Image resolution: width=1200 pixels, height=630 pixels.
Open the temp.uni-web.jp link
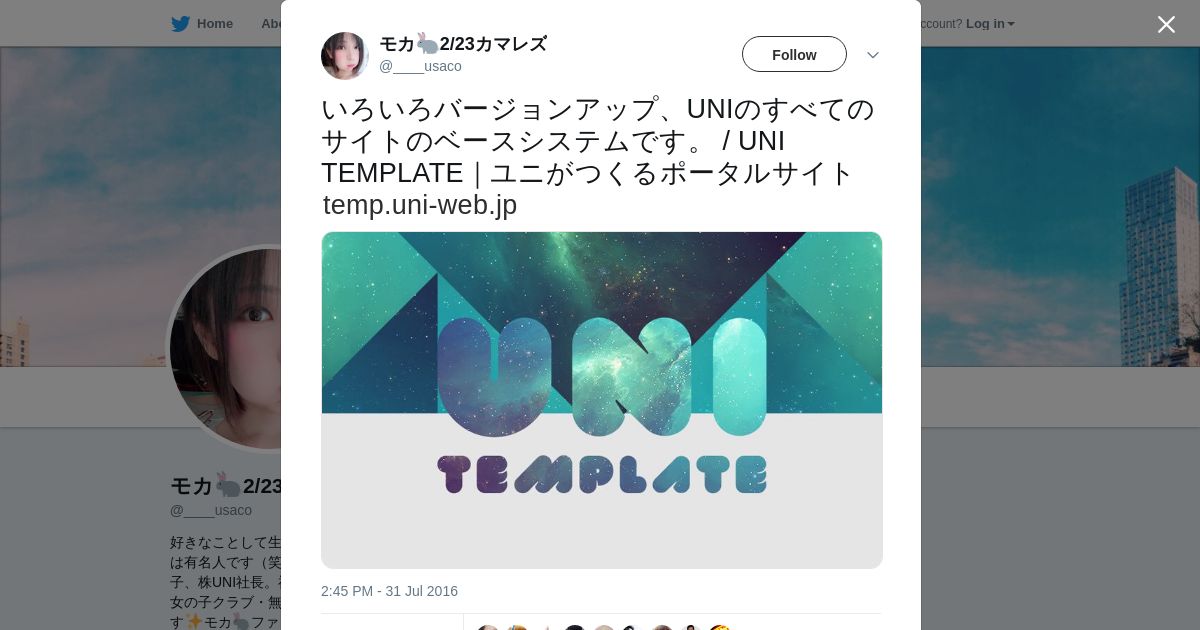(420, 205)
